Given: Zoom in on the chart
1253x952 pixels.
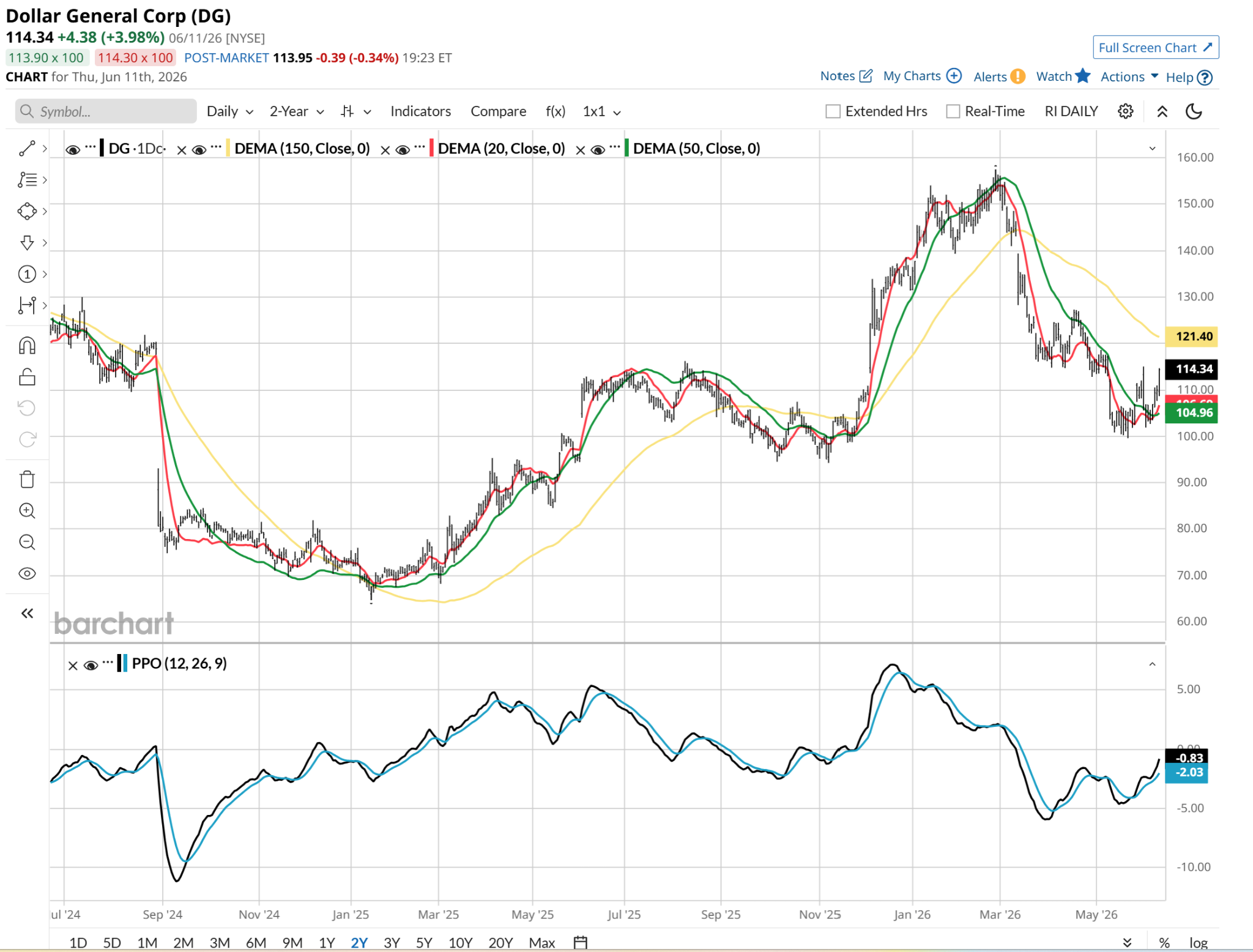Looking at the screenshot, I should coord(27,511).
